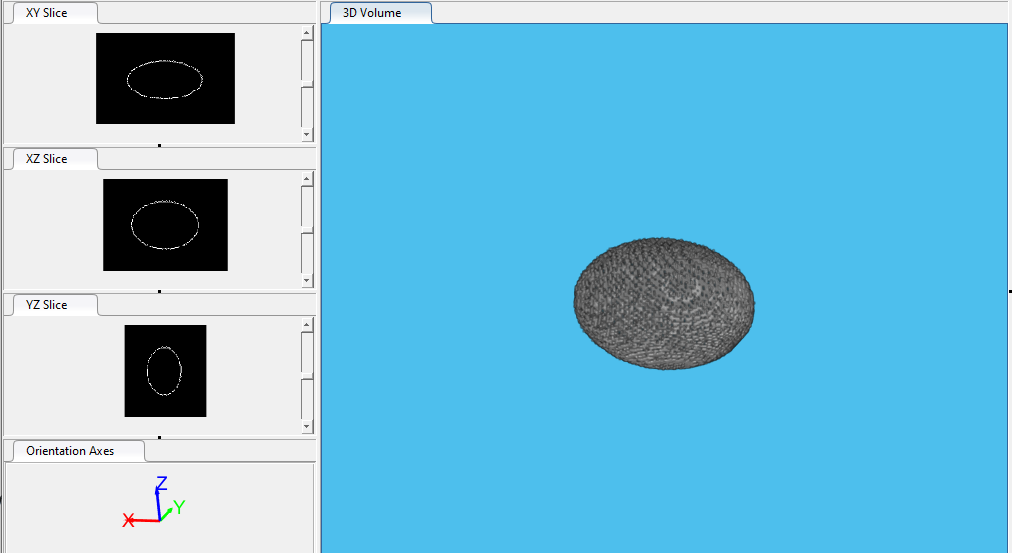The image size is (1012, 553).
Task: Open the YZ Slice tab
Action: [47, 305]
